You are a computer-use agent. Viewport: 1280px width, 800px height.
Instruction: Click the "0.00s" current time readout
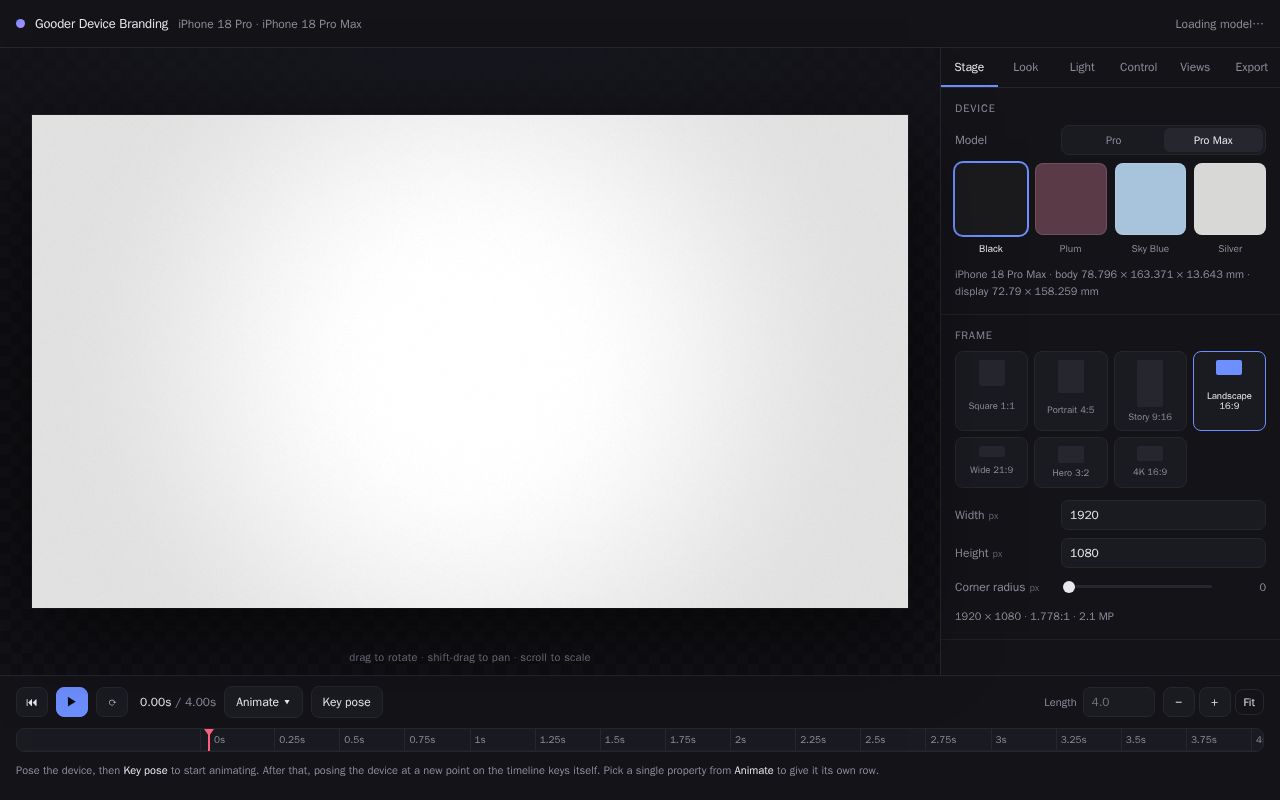(155, 702)
